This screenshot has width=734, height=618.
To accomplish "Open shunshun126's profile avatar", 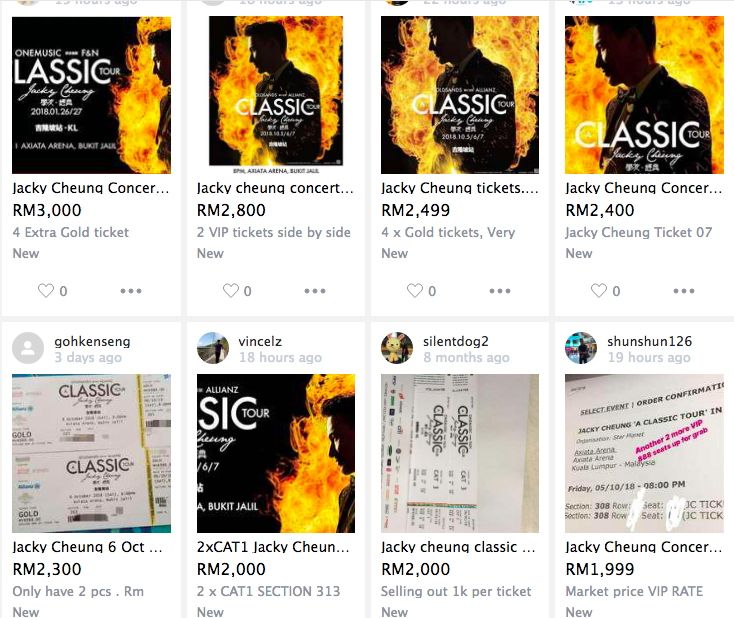I will [x=581, y=348].
